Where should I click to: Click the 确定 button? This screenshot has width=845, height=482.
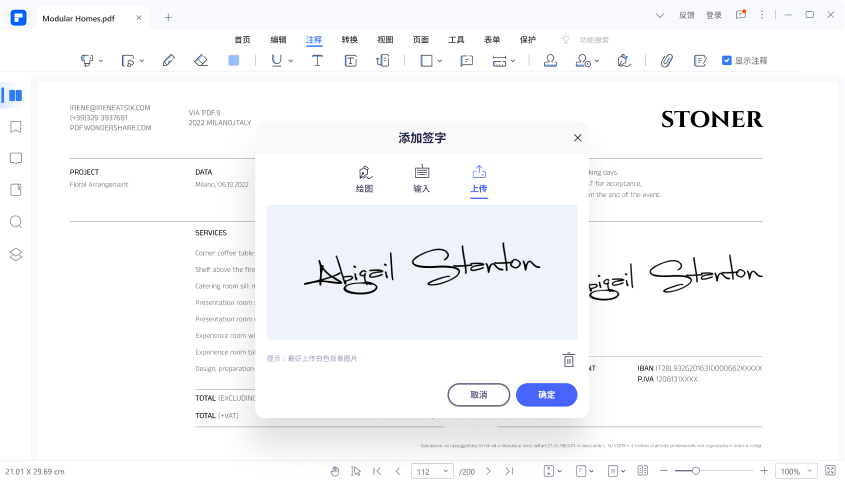tap(546, 395)
